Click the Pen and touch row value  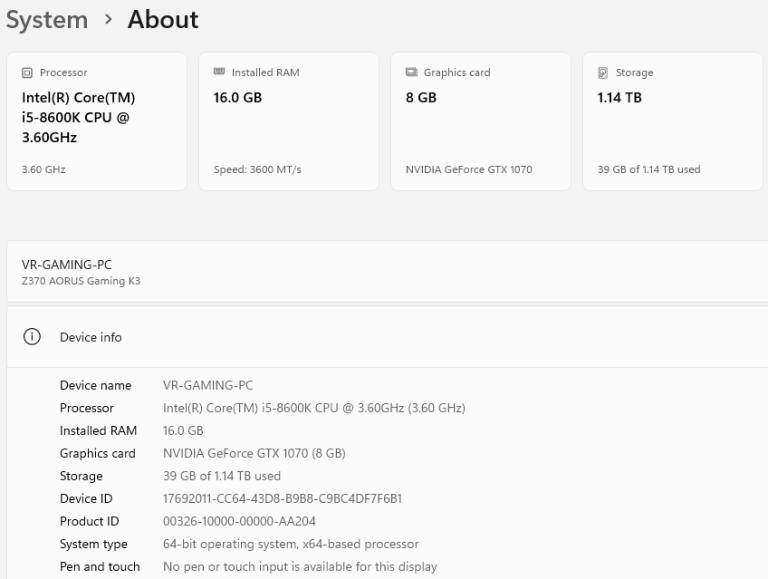(299, 567)
